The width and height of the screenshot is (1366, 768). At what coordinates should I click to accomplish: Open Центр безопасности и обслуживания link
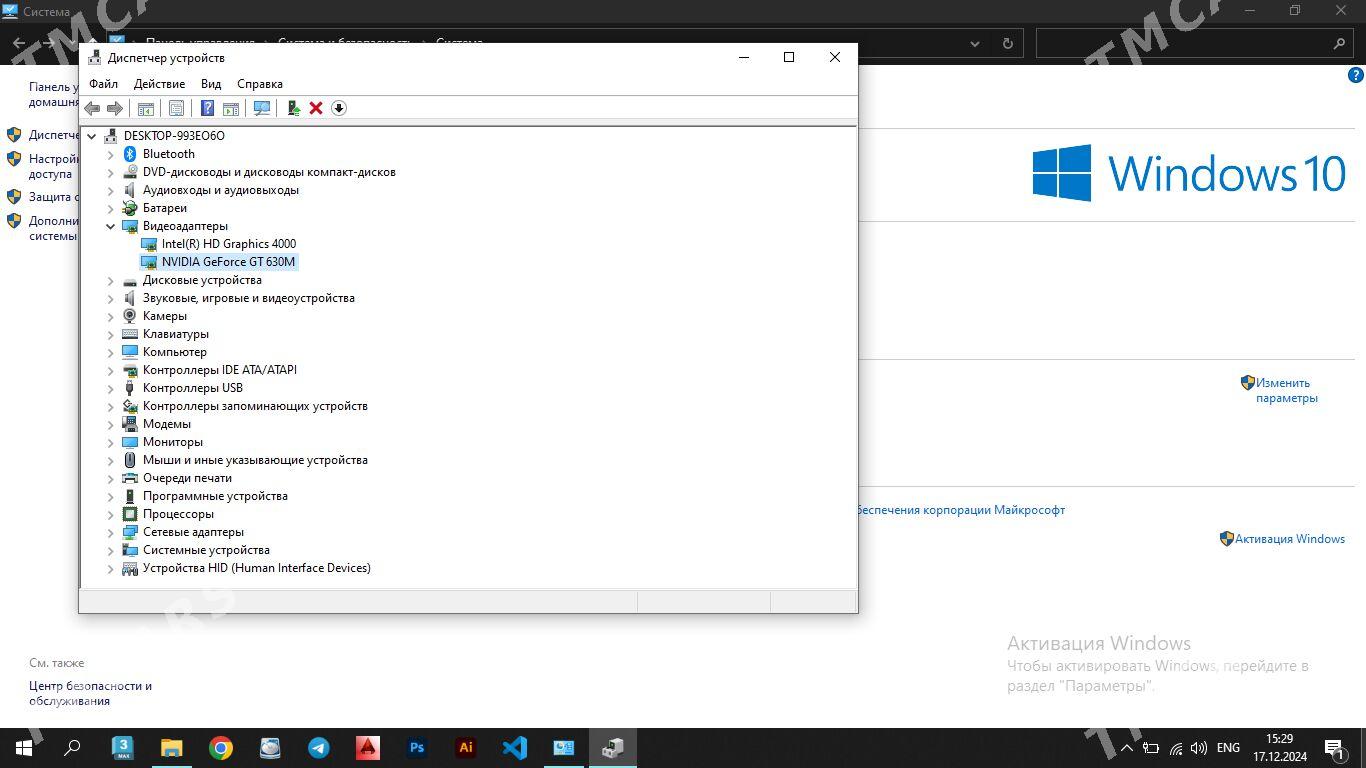[x=90, y=693]
